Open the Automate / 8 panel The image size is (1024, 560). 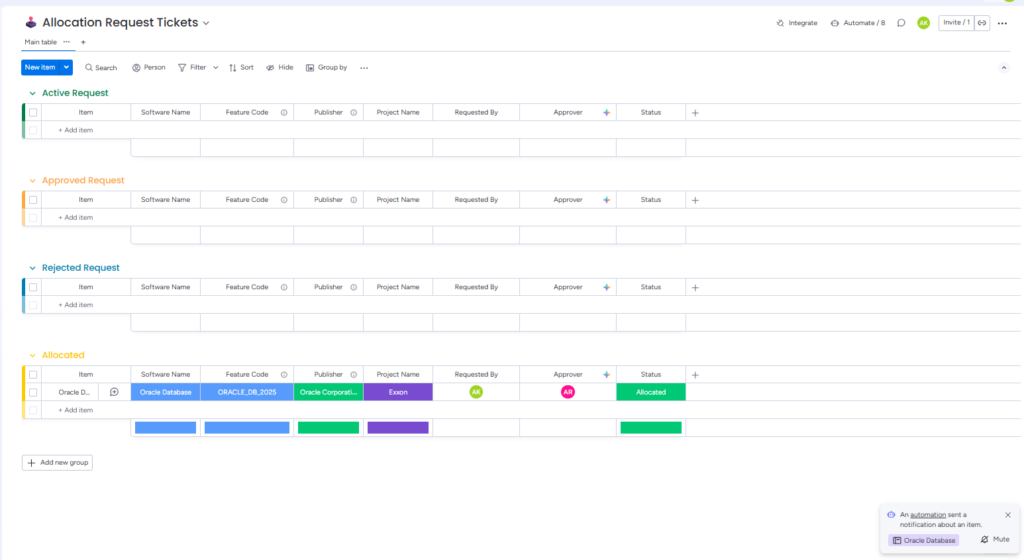tap(835, 23)
